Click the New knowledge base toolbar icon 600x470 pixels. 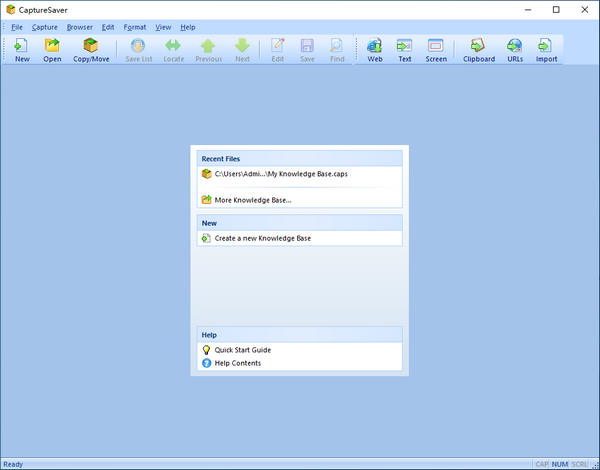click(x=22, y=49)
